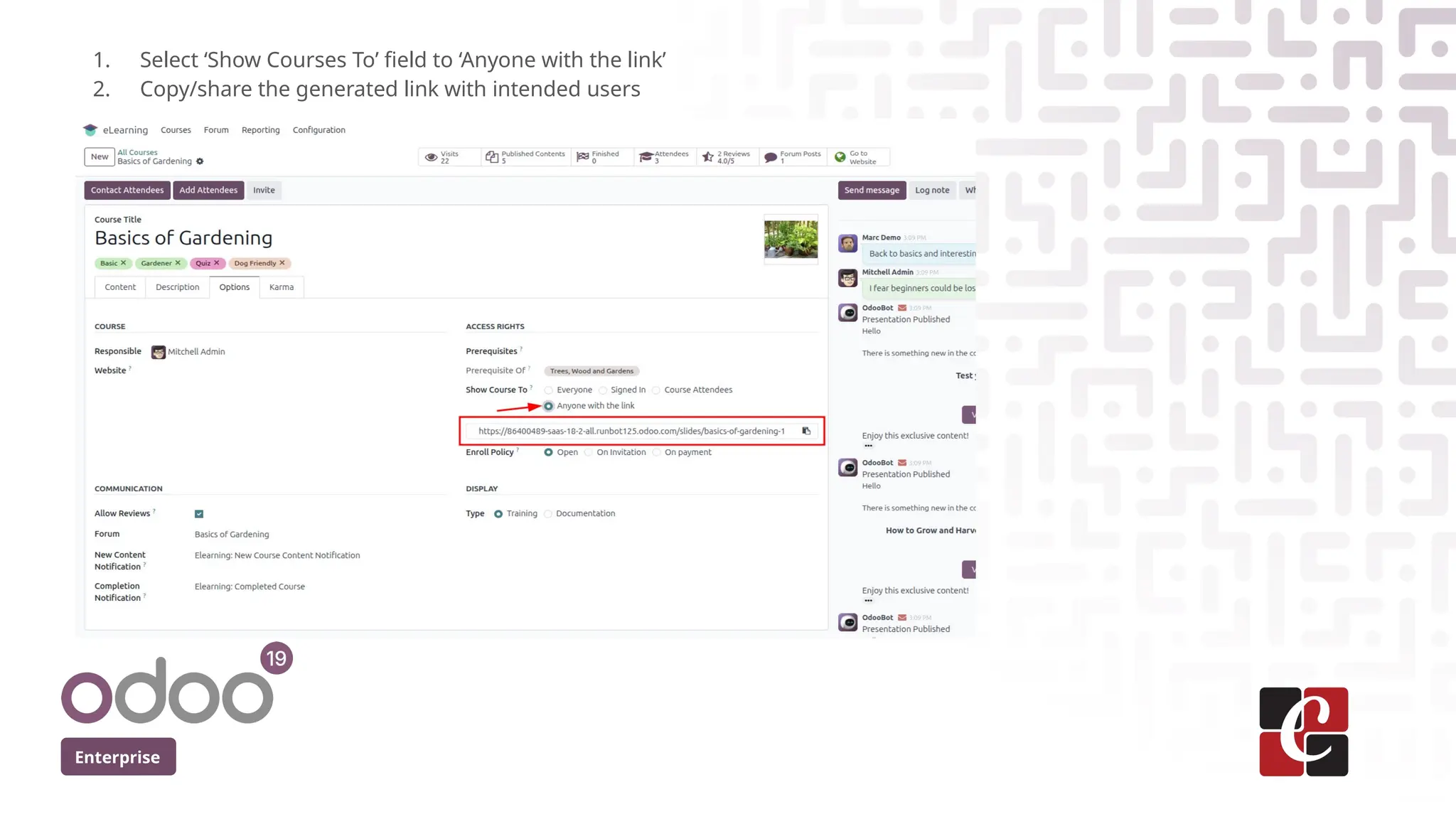The image size is (1456, 819).
Task: Click first OdooBot avatar in chatter
Action: 847,313
